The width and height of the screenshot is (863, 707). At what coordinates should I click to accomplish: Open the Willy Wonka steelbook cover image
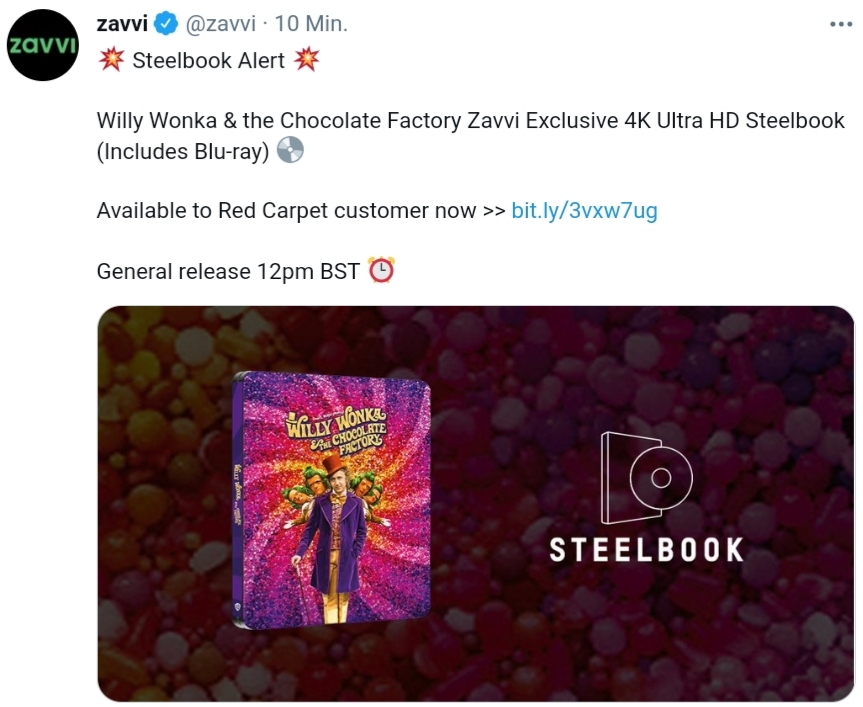331,500
